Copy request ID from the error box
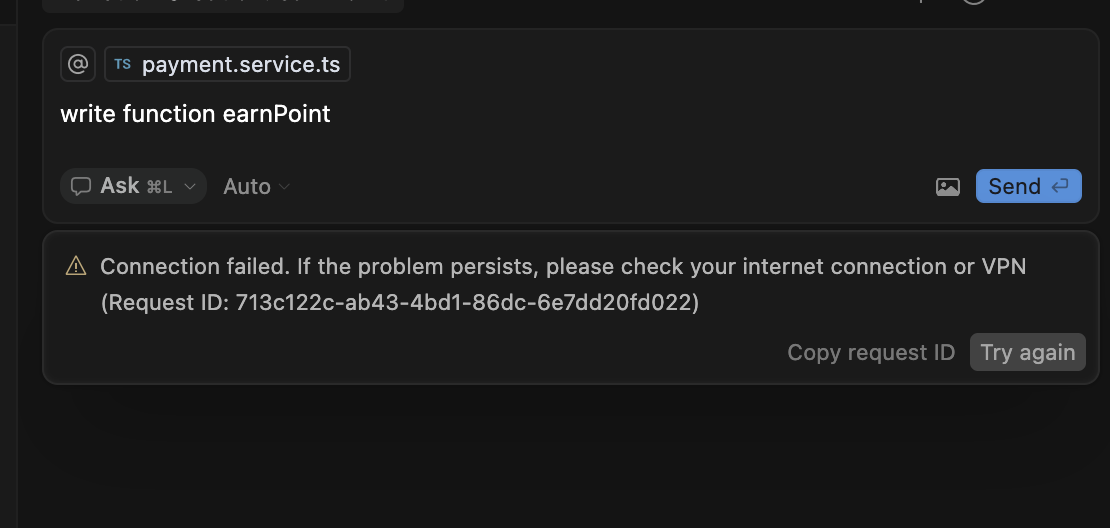1110x528 pixels. pyautogui.click(x=871, y=352)
